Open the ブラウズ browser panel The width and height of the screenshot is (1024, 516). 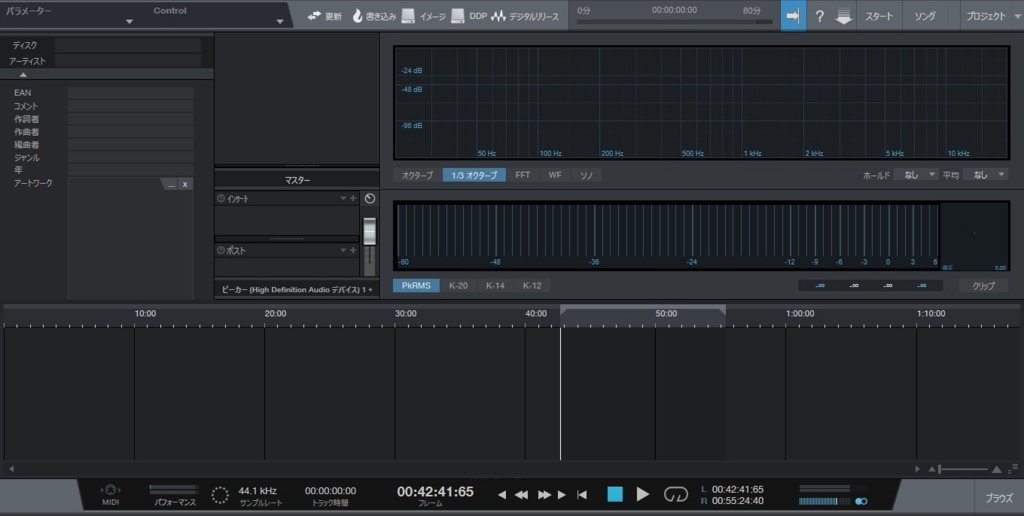tap(999, 498)
